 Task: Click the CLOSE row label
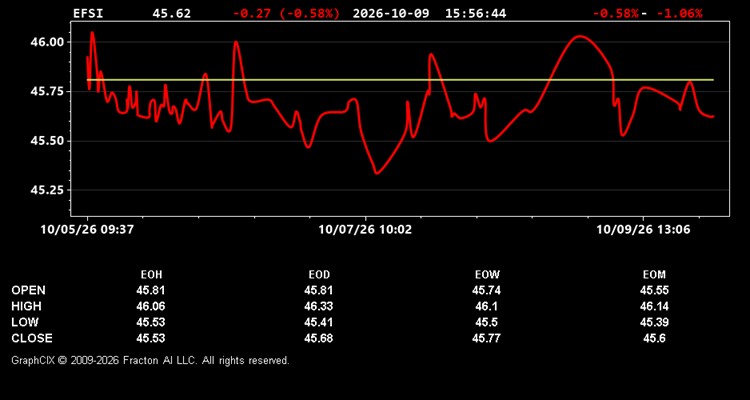click(x=32, y=338)
